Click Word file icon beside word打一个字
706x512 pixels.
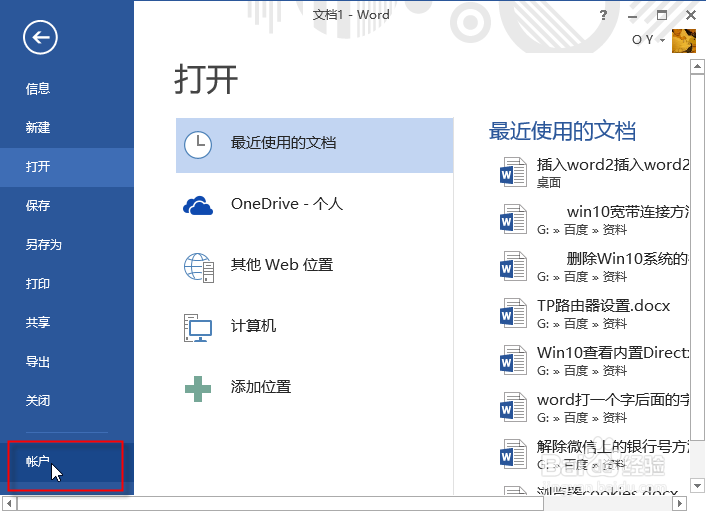pyautogui.click(x=513, y=407)
